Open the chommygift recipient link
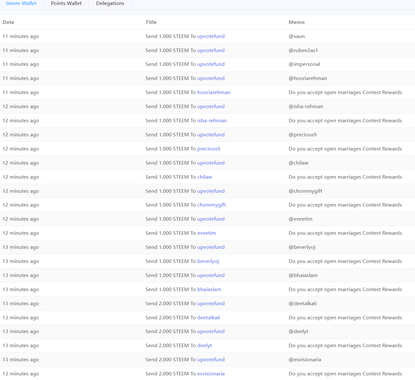This screenshot has width=415, height=380. coord(212,205)
